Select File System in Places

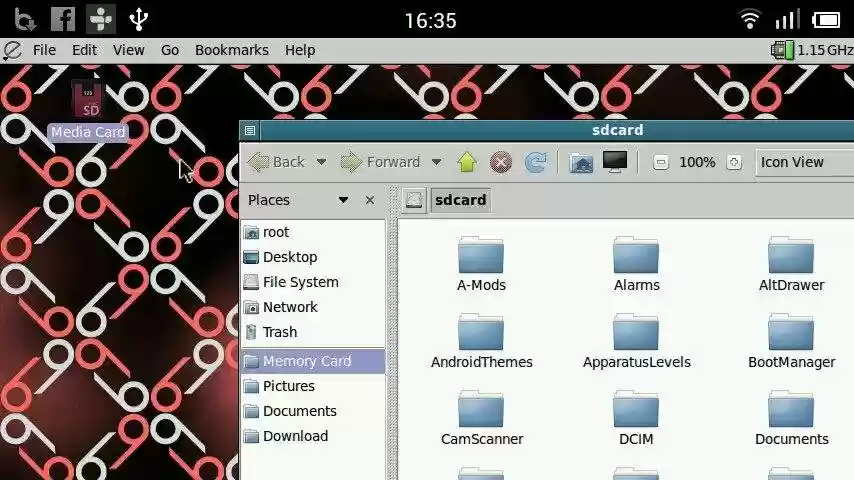313,282
